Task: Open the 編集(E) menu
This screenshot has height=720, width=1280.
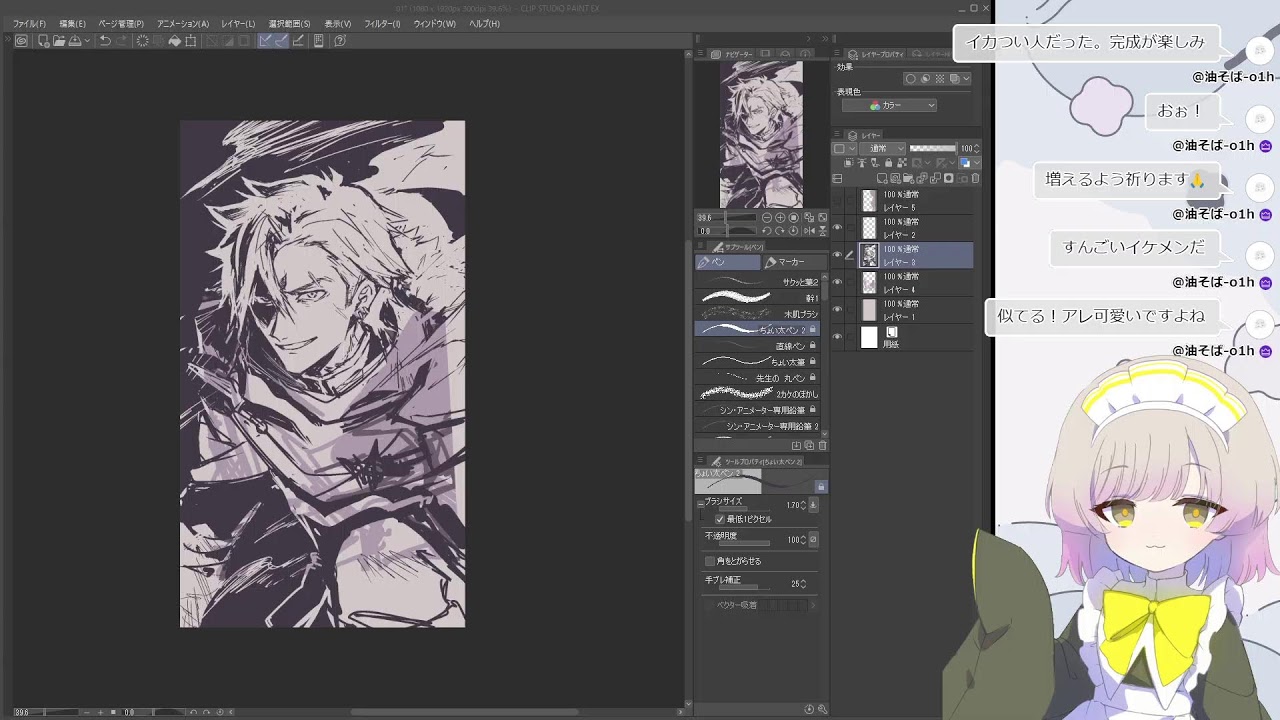Action: coord(72,24)
